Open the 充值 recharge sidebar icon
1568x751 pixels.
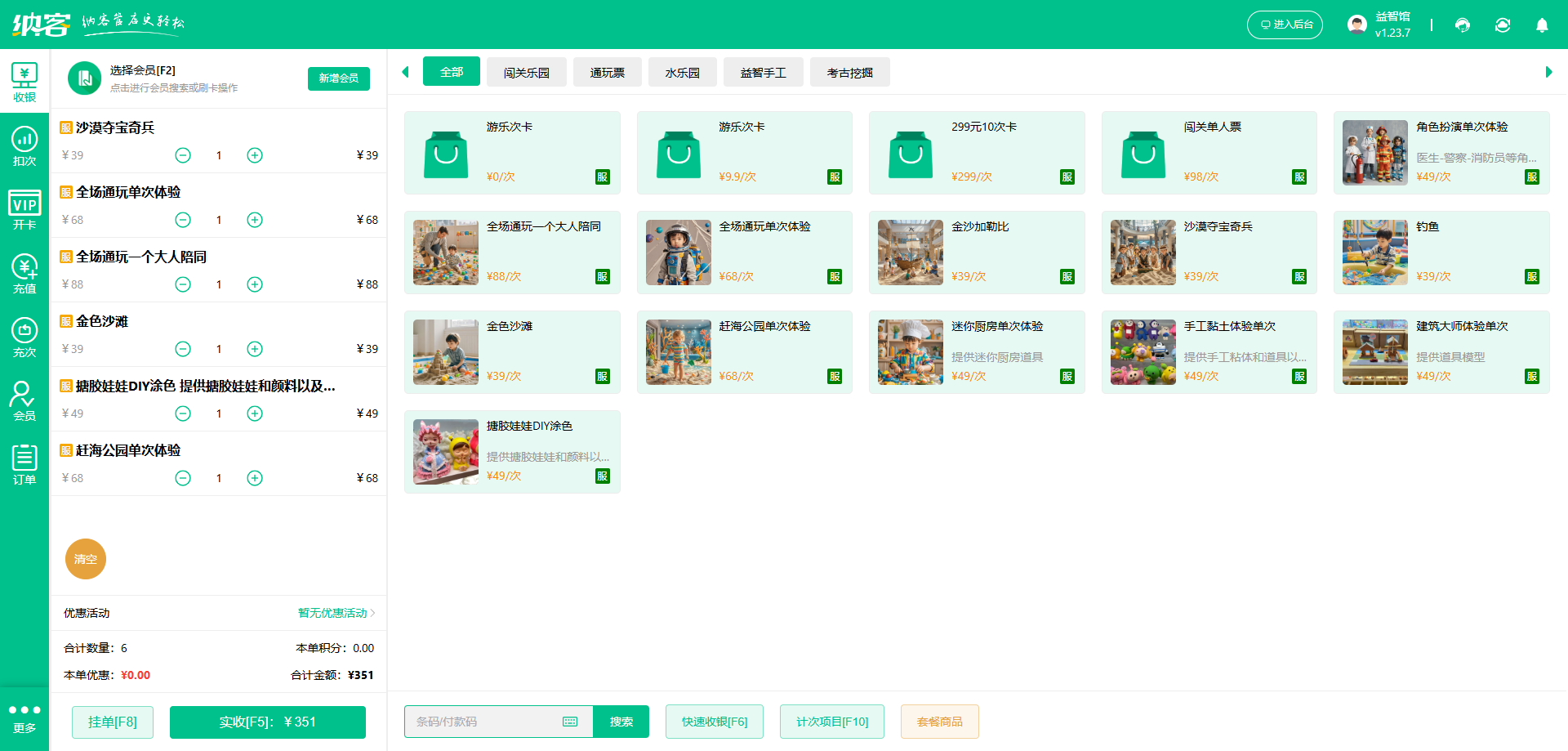(x=24, y=273)
